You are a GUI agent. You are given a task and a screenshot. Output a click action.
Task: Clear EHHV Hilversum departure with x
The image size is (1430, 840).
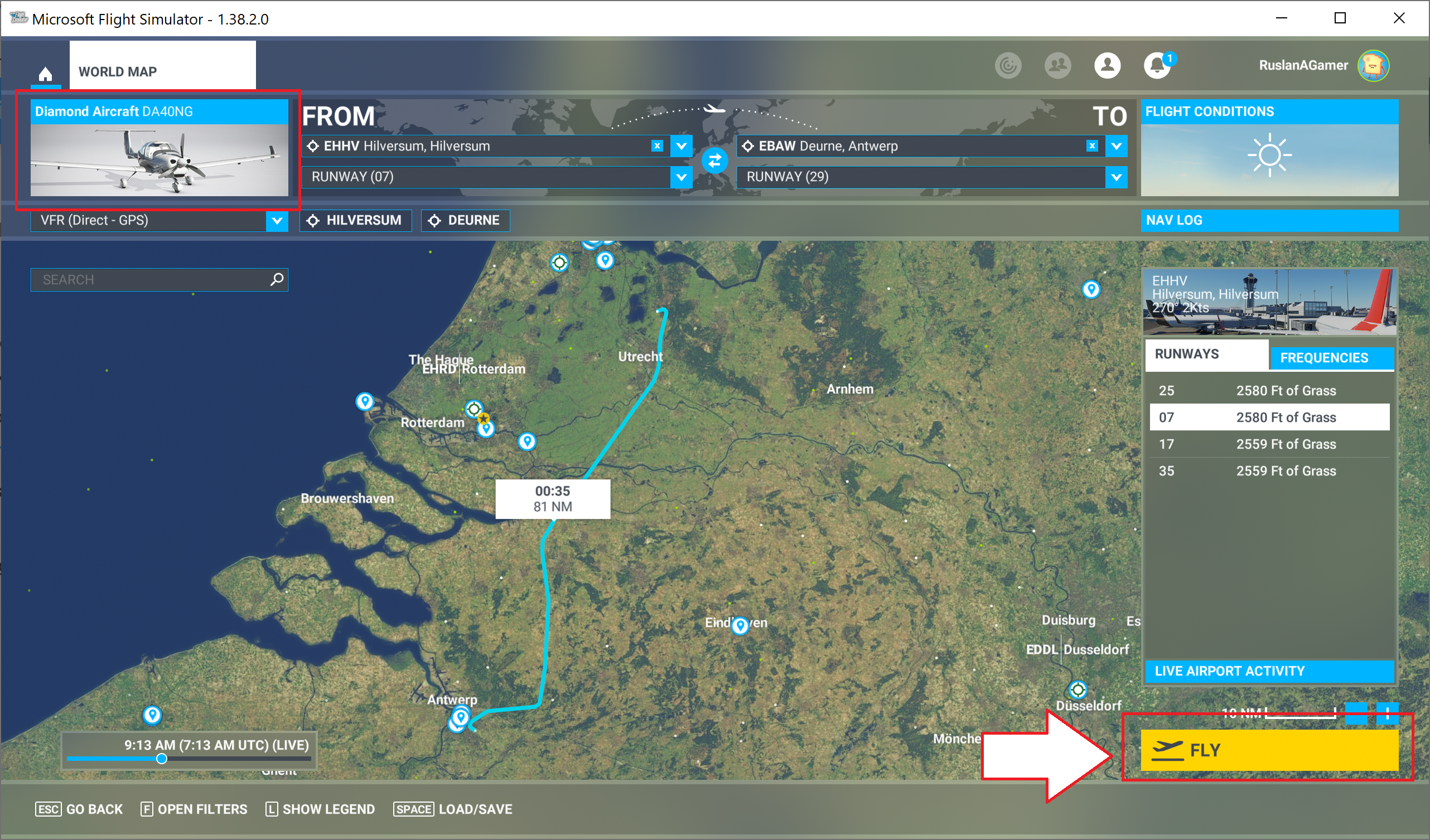(657, 146)
